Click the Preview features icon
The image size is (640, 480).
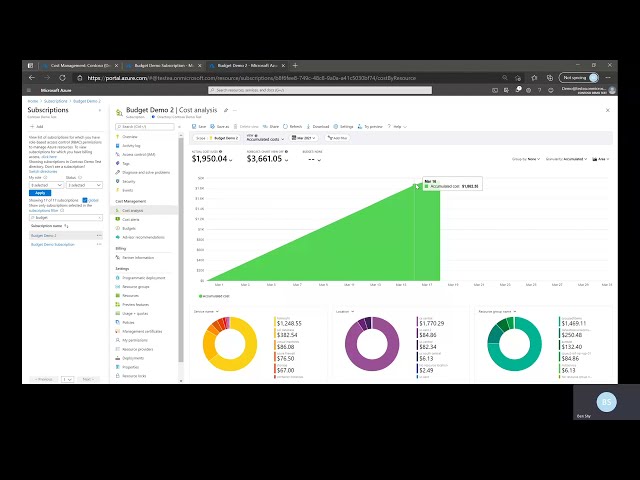(118, 304)
